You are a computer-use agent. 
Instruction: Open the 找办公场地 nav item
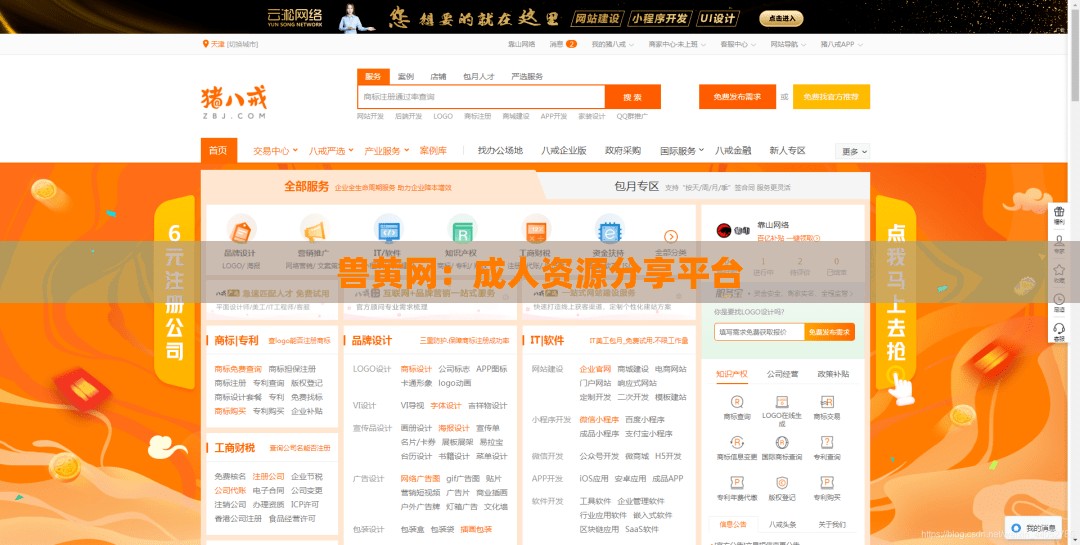coord(500,150)
